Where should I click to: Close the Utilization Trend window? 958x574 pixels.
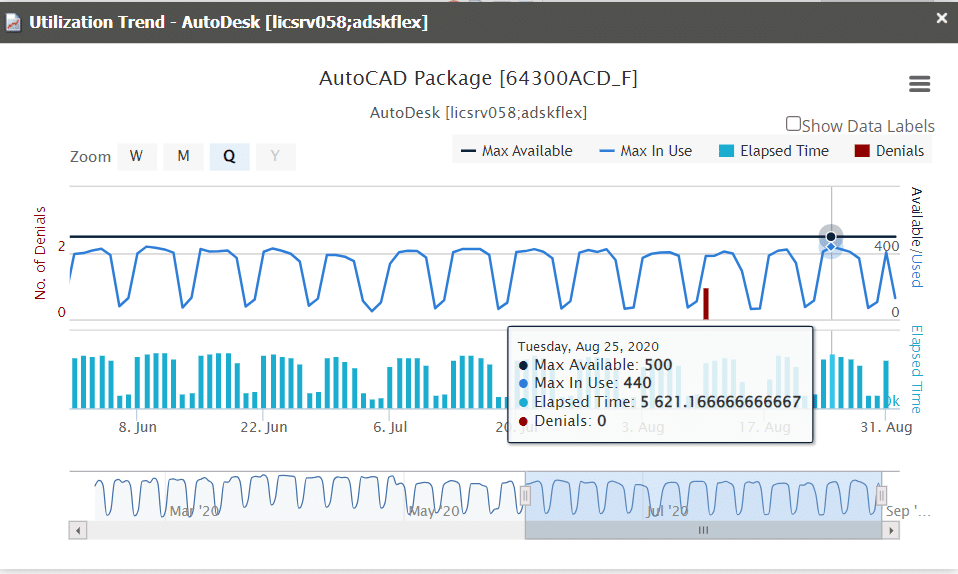coord(942,18)
